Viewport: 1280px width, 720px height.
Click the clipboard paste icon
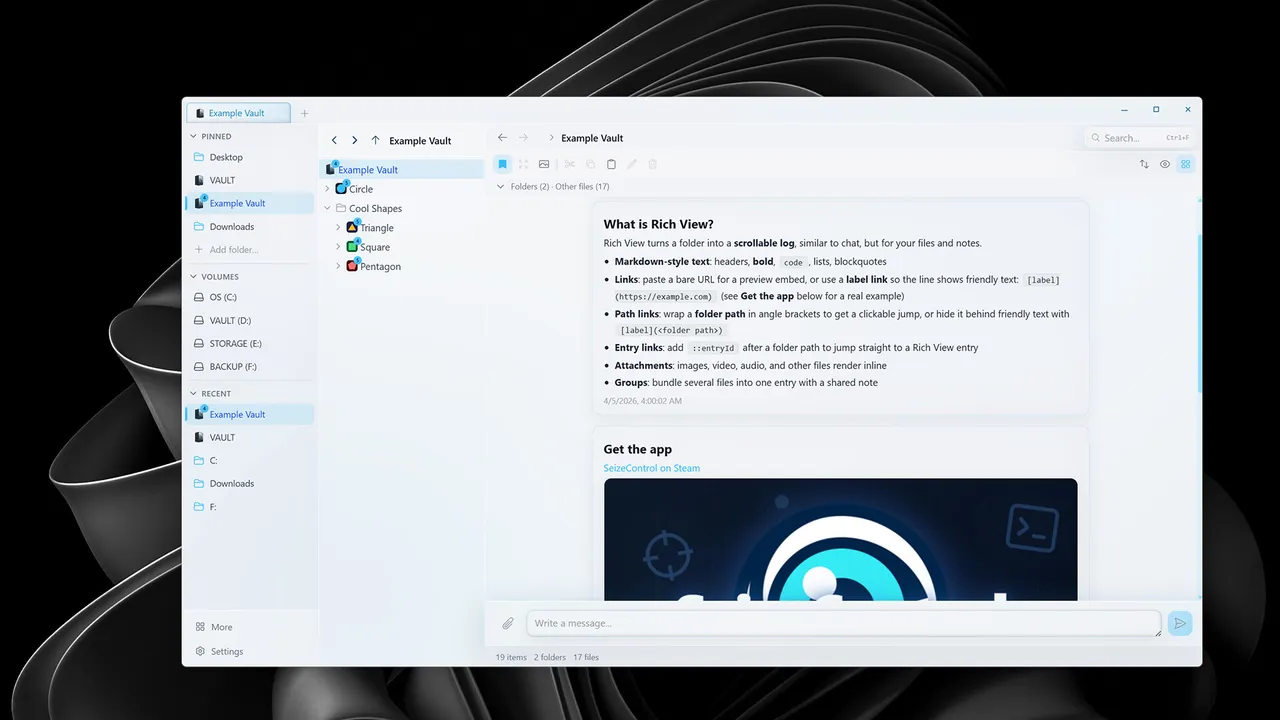coord(611,164)
